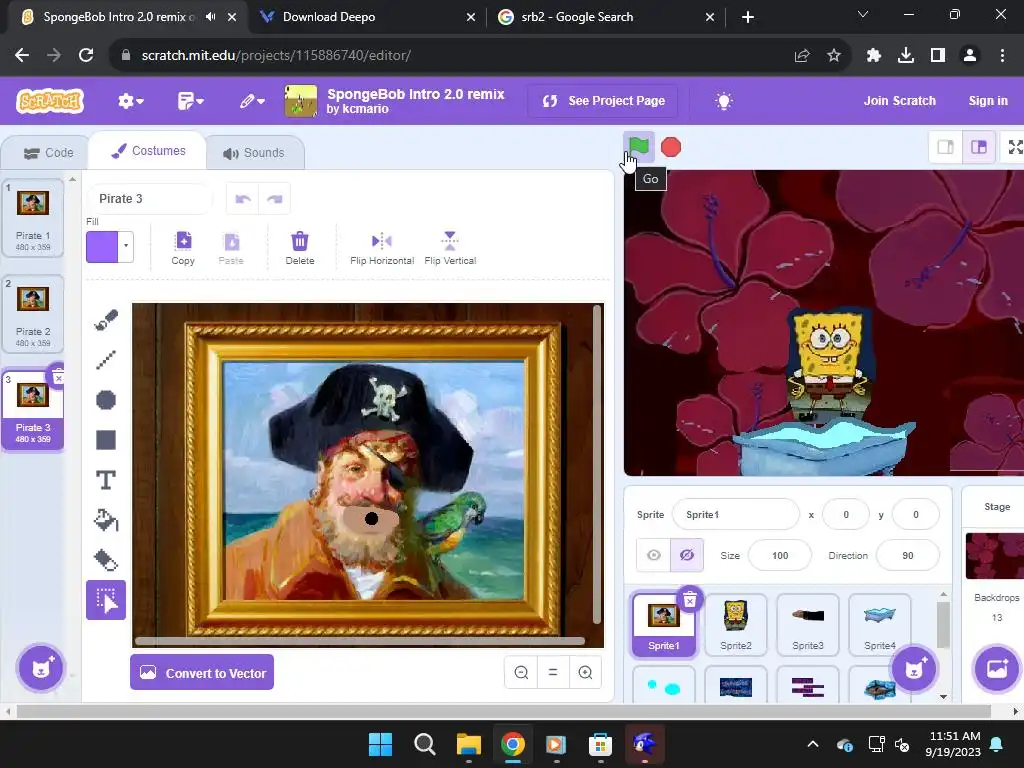The height and width of the screenshot is (768, 1024).
Task: Select Sprite3 in sprite list
Action: point(808,625)
